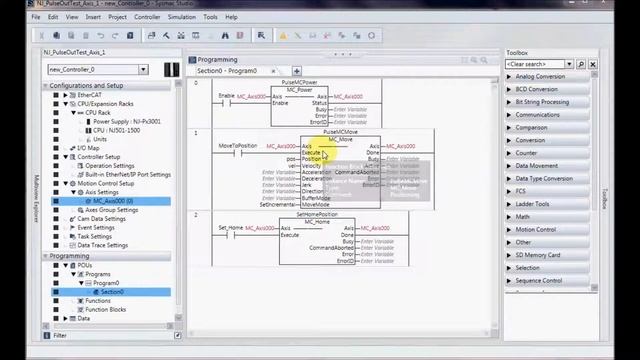Toggle the filter checkbox at explorer bottom right
Screen dimensions: 640x360
coord(178,336)
